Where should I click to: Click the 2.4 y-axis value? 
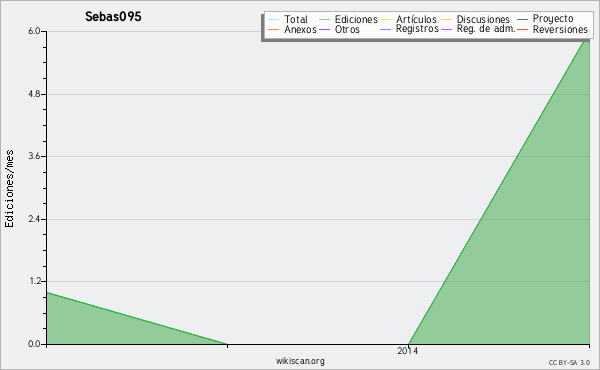coord(34,219)
